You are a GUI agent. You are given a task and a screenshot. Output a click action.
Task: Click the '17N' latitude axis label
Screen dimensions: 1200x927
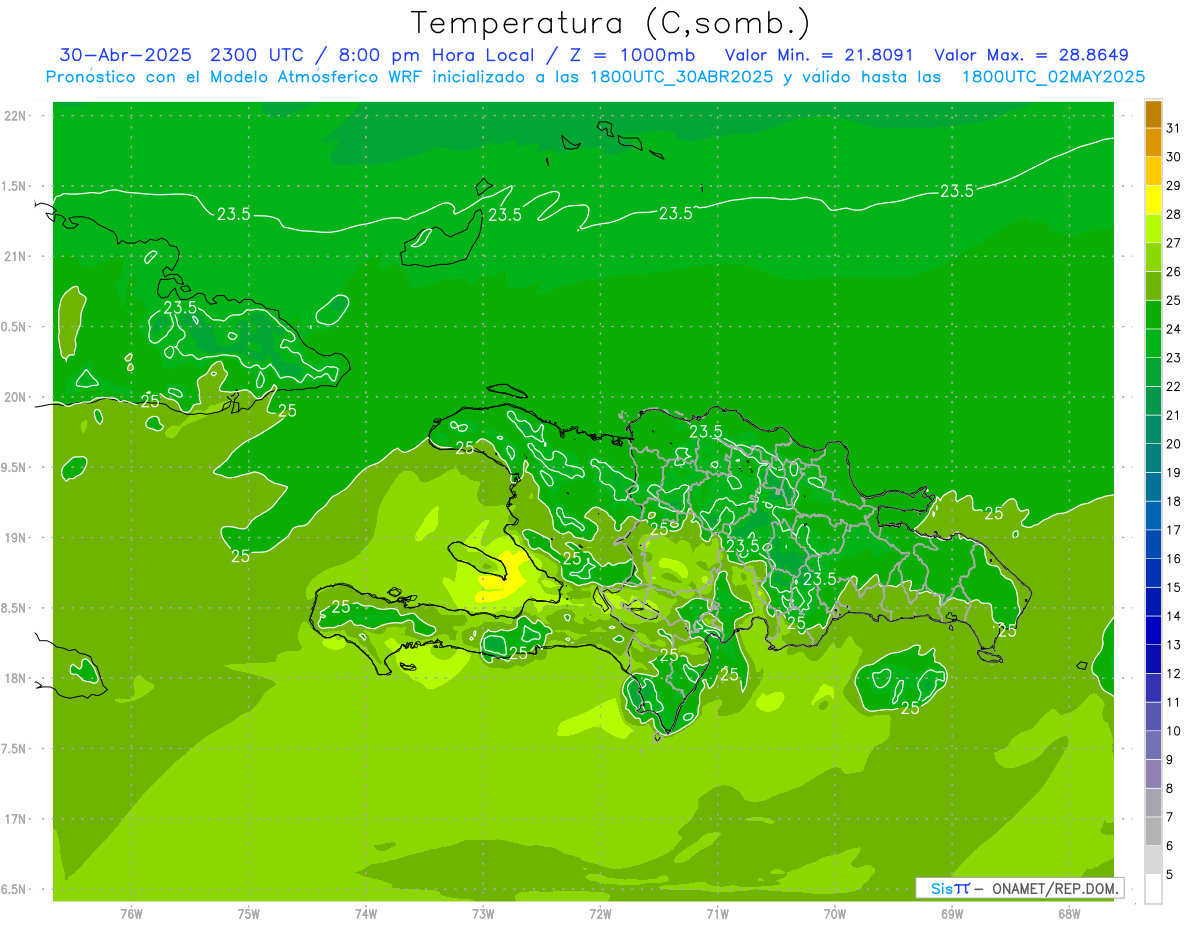click(x=16, y=819)
